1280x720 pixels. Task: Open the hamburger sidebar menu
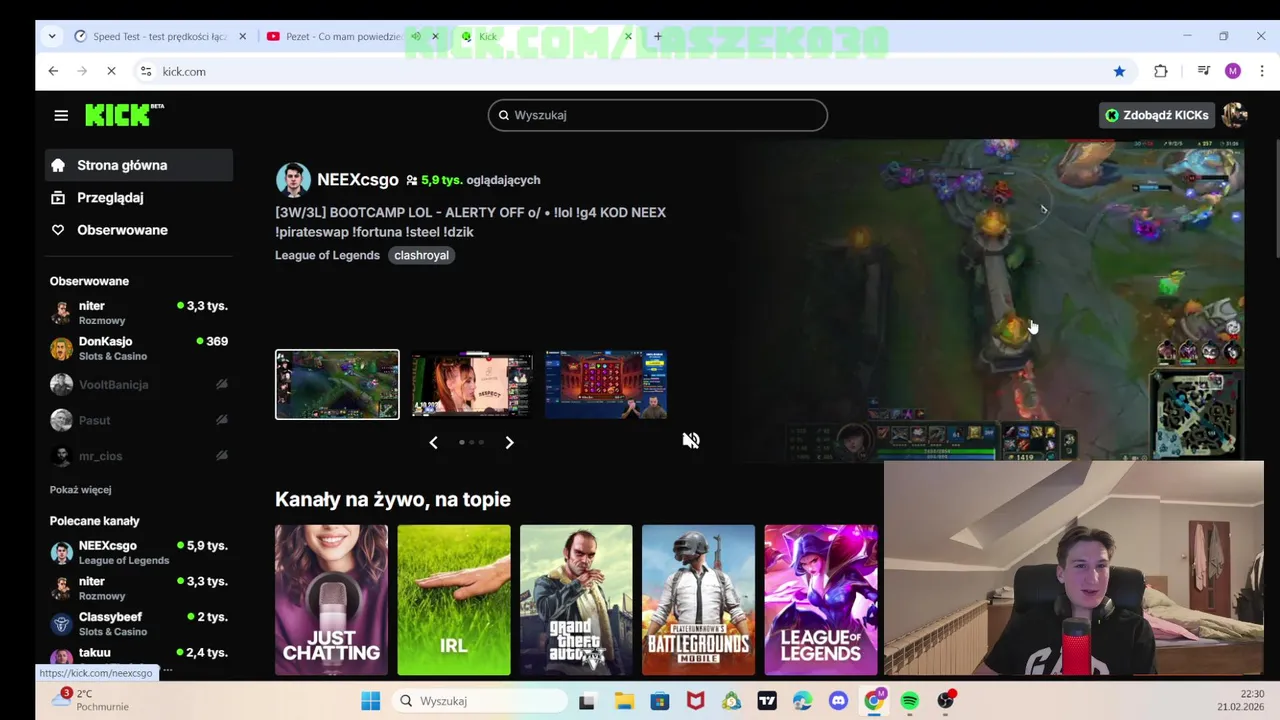[61, 115]
